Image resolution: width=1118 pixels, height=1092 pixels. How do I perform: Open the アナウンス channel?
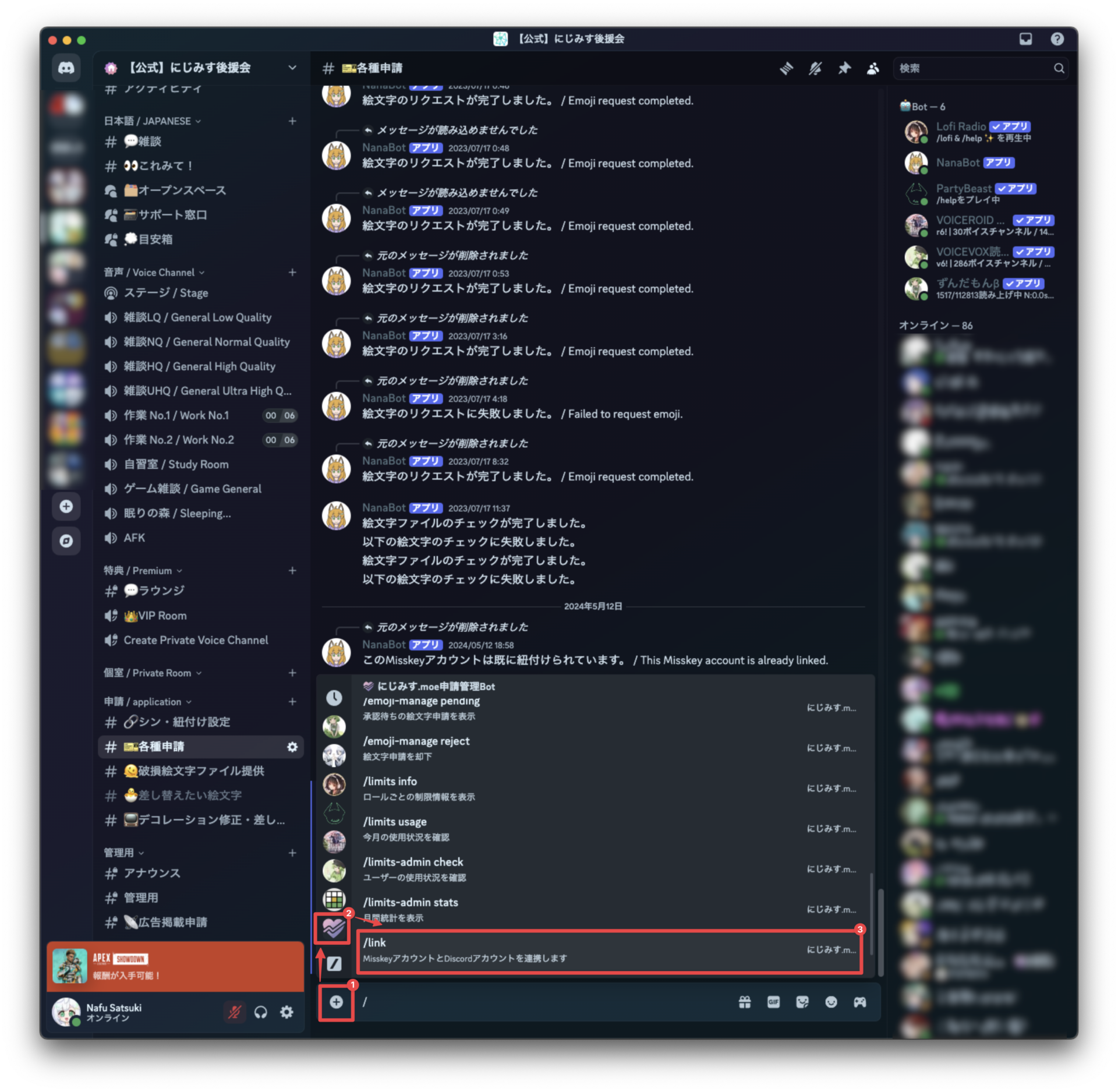[x=201, y=874]
